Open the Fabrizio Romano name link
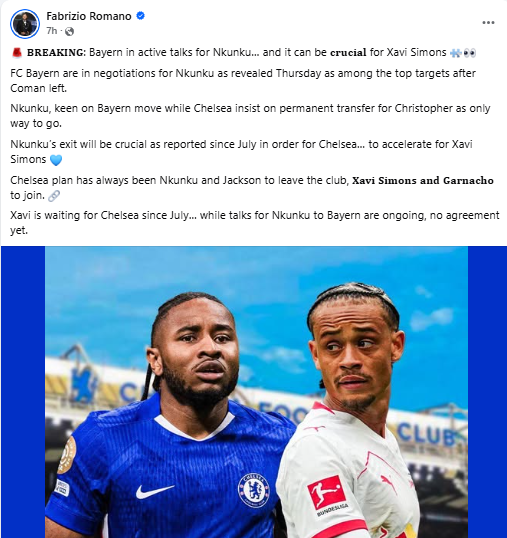 pyautogui.click(x=89, y=16)
